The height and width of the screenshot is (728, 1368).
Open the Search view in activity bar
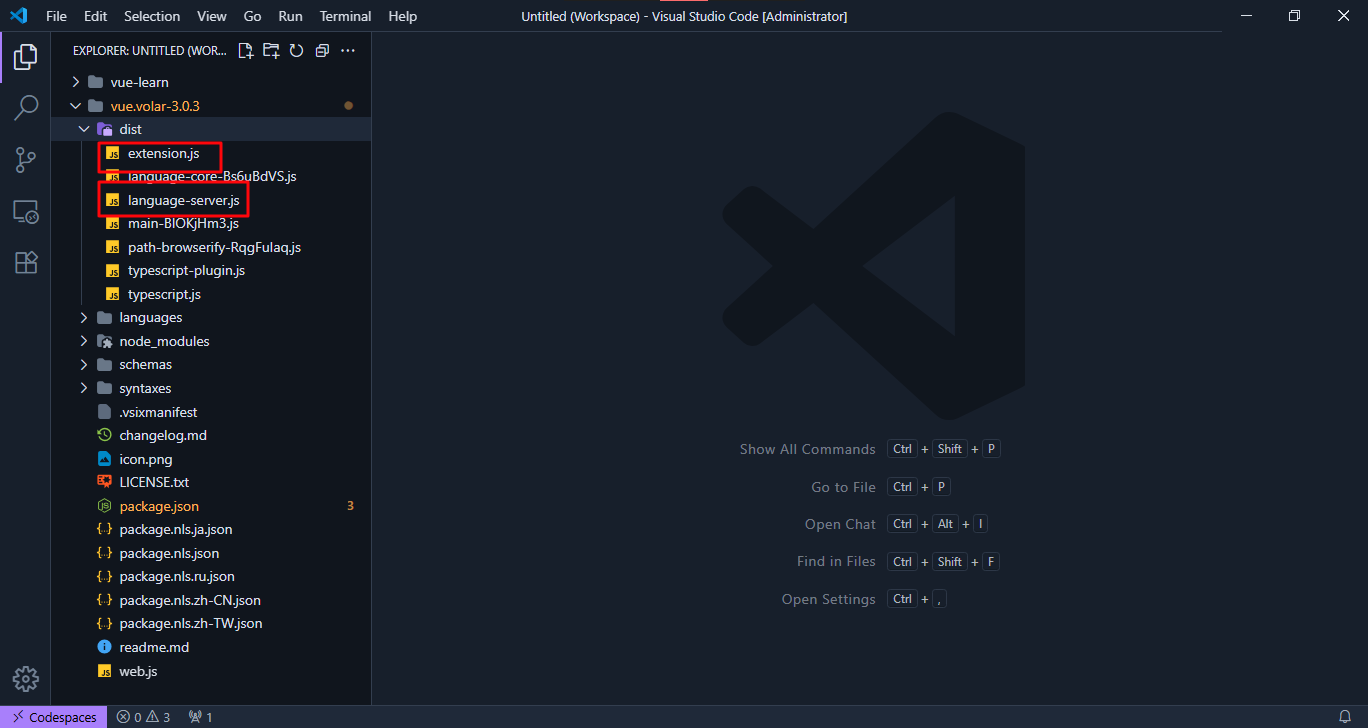25,107
